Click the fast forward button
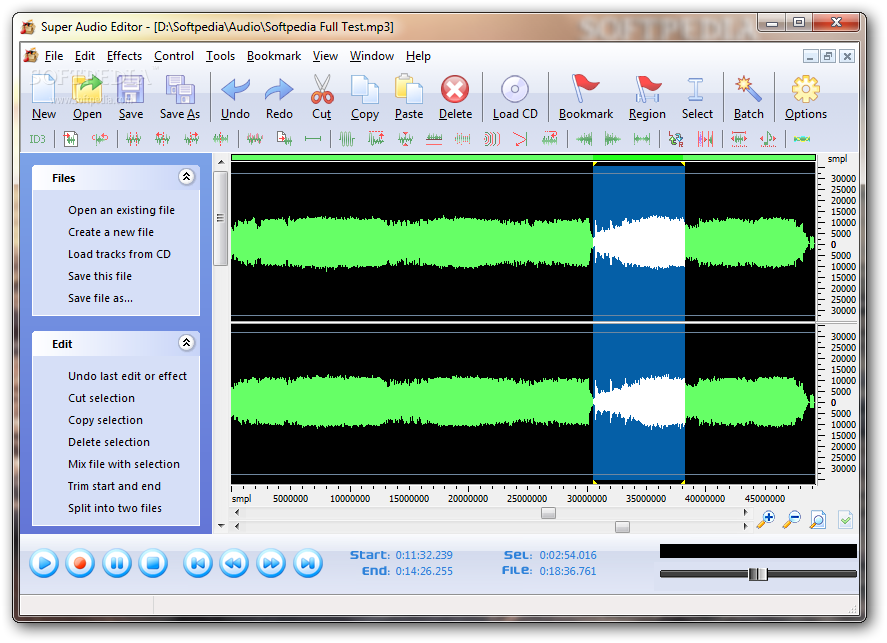 [x=271, y=563]
